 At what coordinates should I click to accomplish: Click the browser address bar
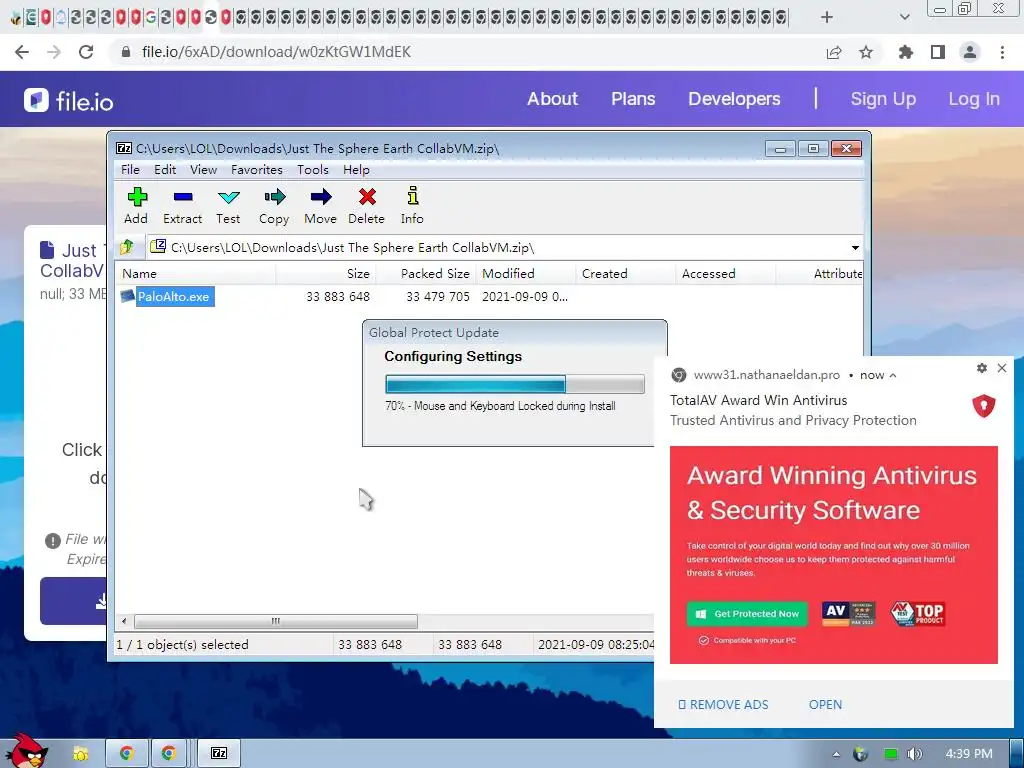pos(470,52)
